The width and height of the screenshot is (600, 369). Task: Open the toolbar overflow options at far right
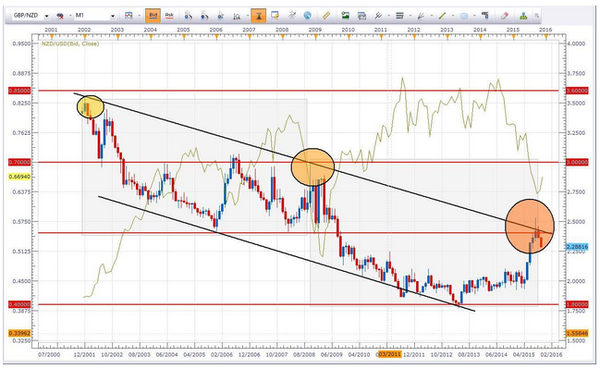537,15
